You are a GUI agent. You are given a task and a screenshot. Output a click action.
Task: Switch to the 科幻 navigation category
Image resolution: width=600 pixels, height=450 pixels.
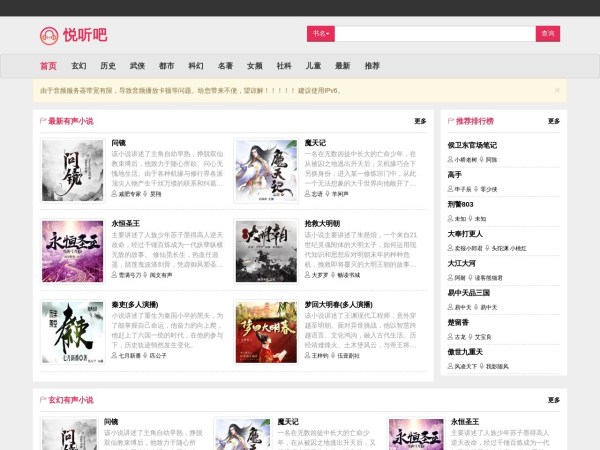click(x=196, y=66)
